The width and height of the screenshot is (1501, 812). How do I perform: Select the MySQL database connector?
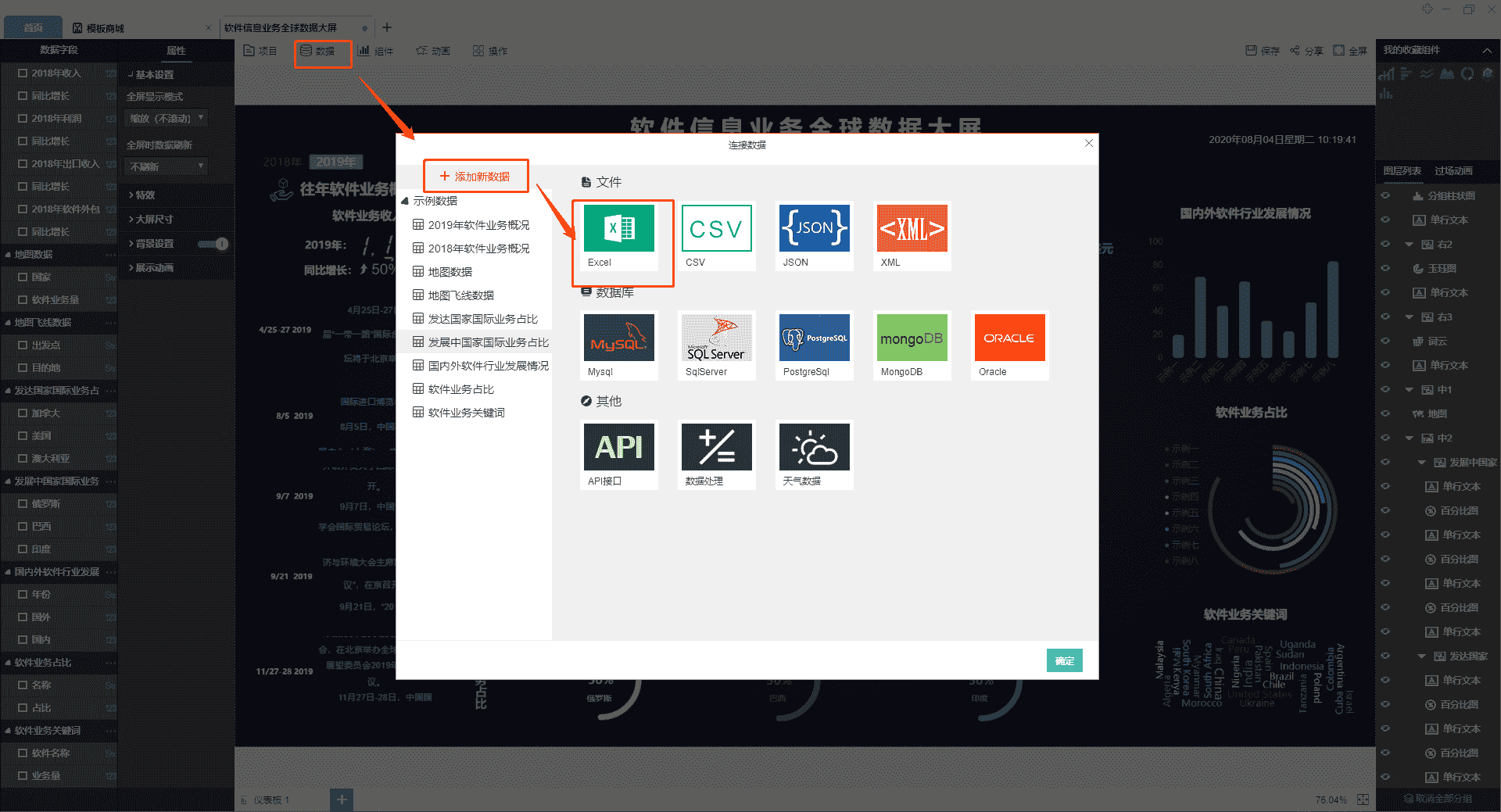click(x=618, y=345)
